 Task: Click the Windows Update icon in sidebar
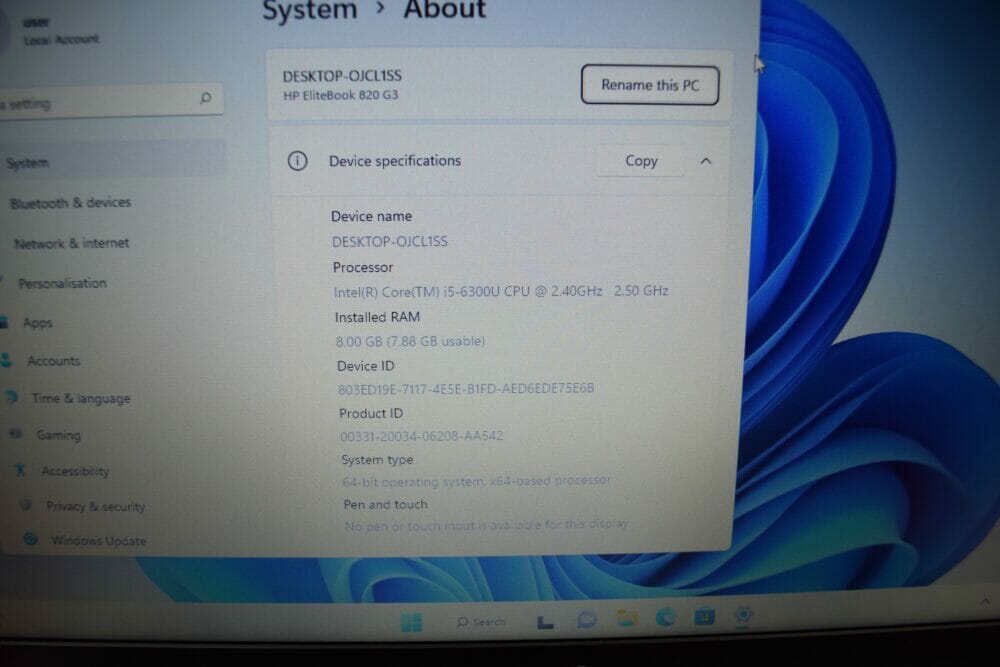click(x=30, y=539)
